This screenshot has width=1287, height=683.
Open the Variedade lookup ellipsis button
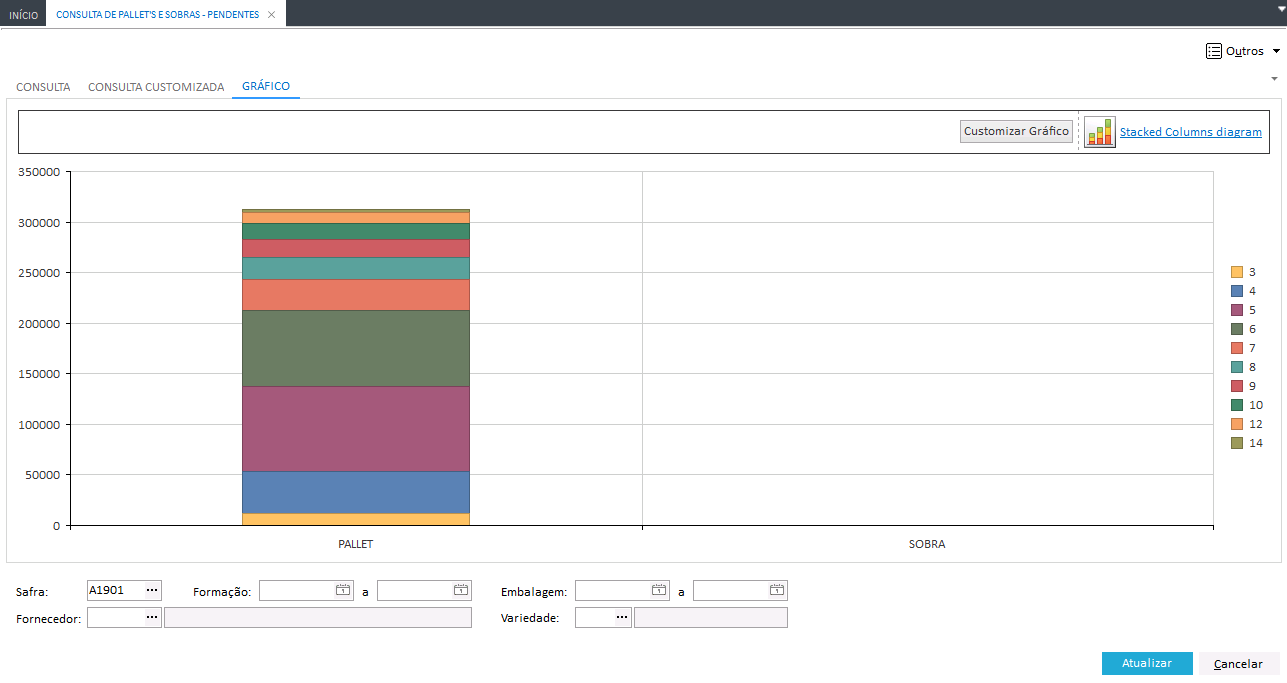click(x=622, y=618)
